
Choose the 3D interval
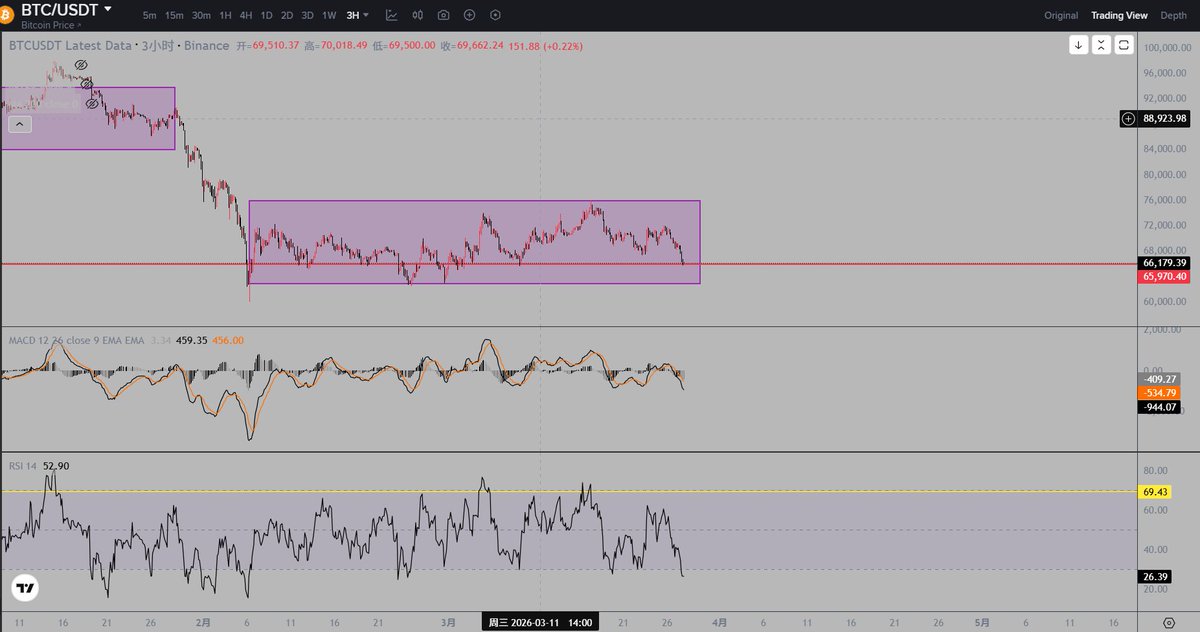click(307, 15)
